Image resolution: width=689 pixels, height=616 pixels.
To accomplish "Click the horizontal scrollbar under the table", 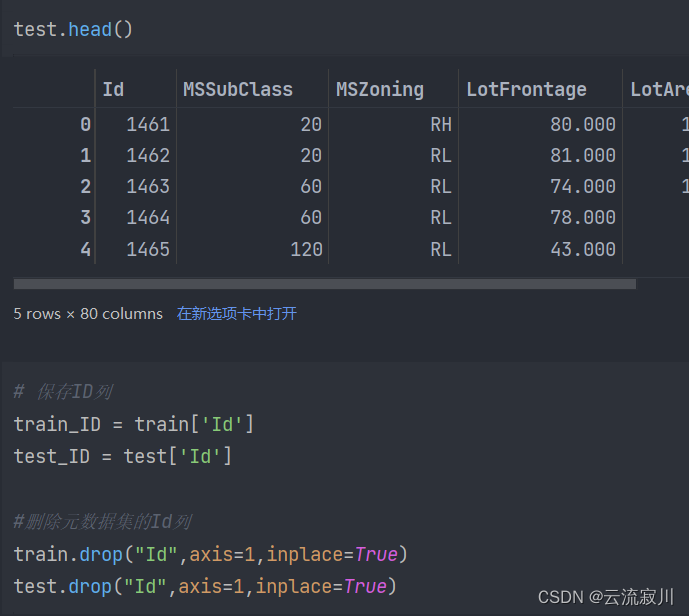I will [325, 284].
